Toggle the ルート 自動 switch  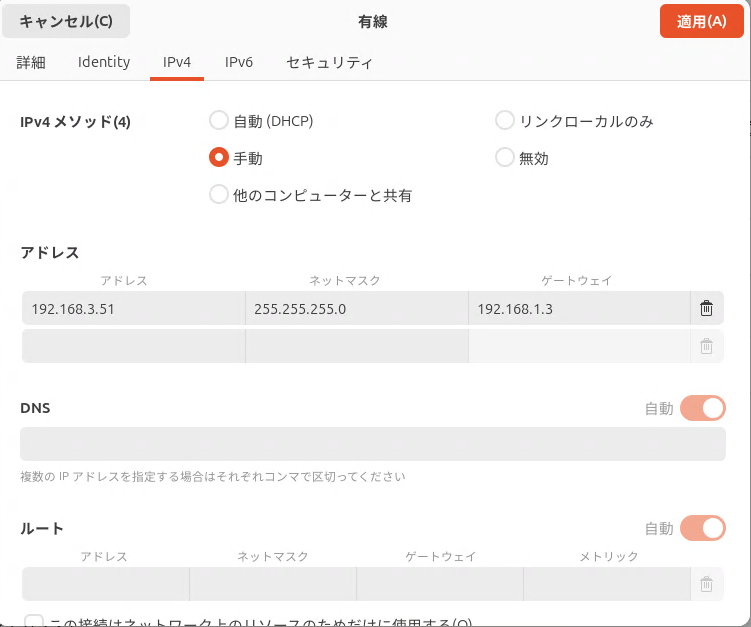(703, 528)
